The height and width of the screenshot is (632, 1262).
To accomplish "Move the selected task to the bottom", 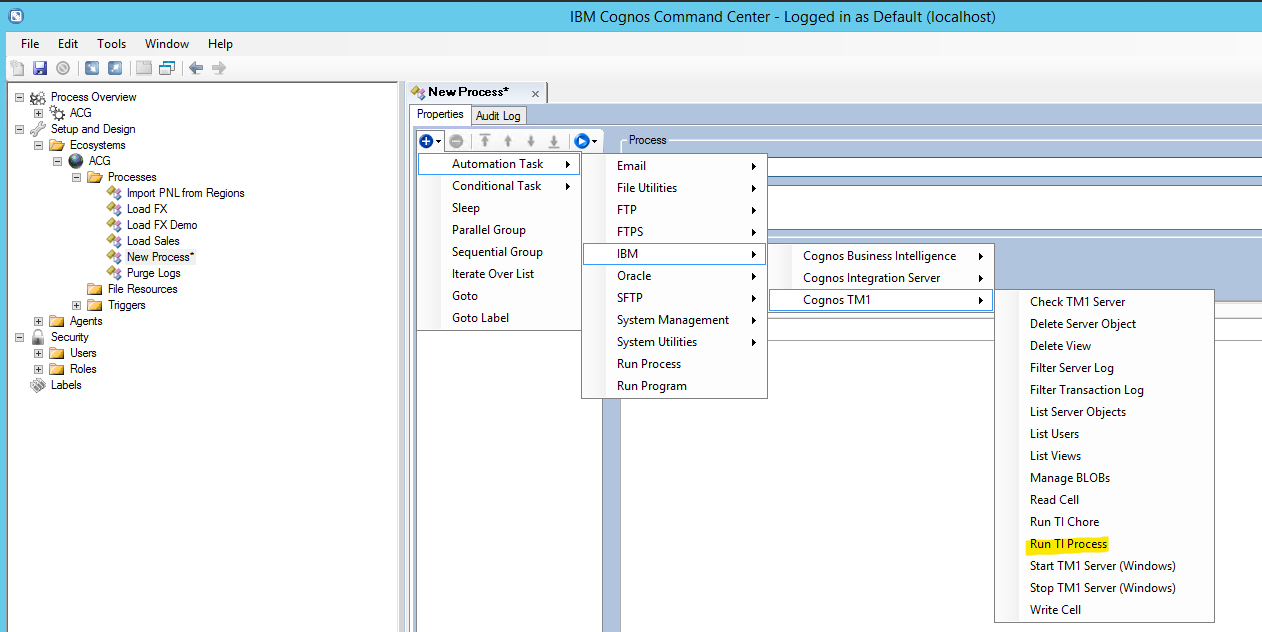I will (x=554, y=141).
